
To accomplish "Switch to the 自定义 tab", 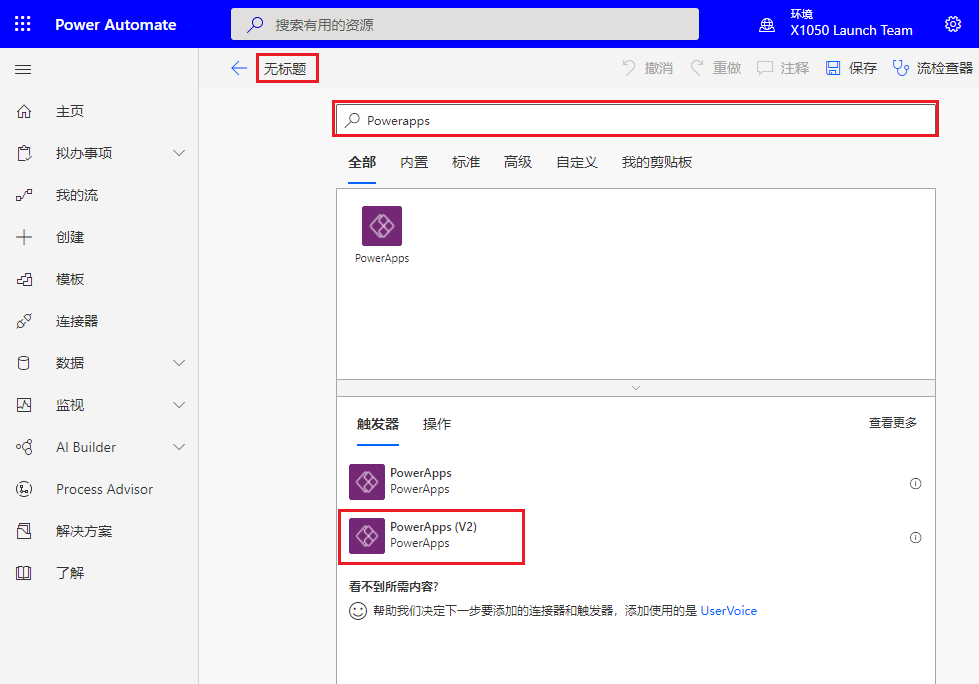I will pyautogui.click(x=577, y=162).
